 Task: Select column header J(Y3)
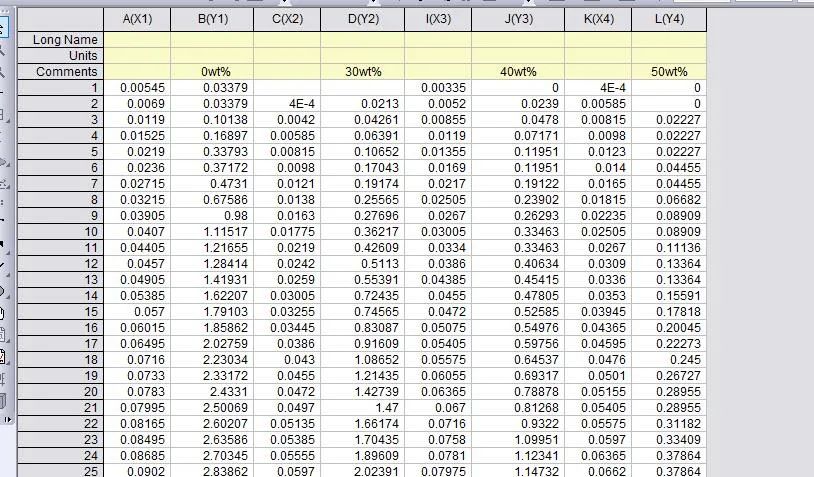tap(518, 19)
